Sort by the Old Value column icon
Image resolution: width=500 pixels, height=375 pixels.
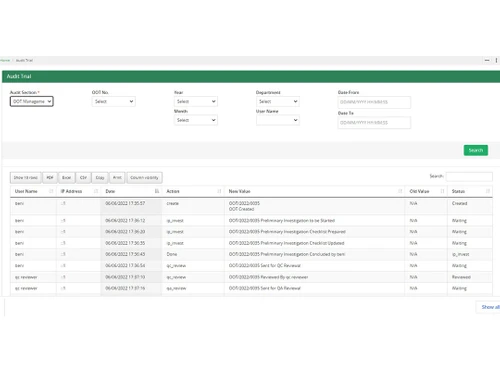[x=442, y=191]
